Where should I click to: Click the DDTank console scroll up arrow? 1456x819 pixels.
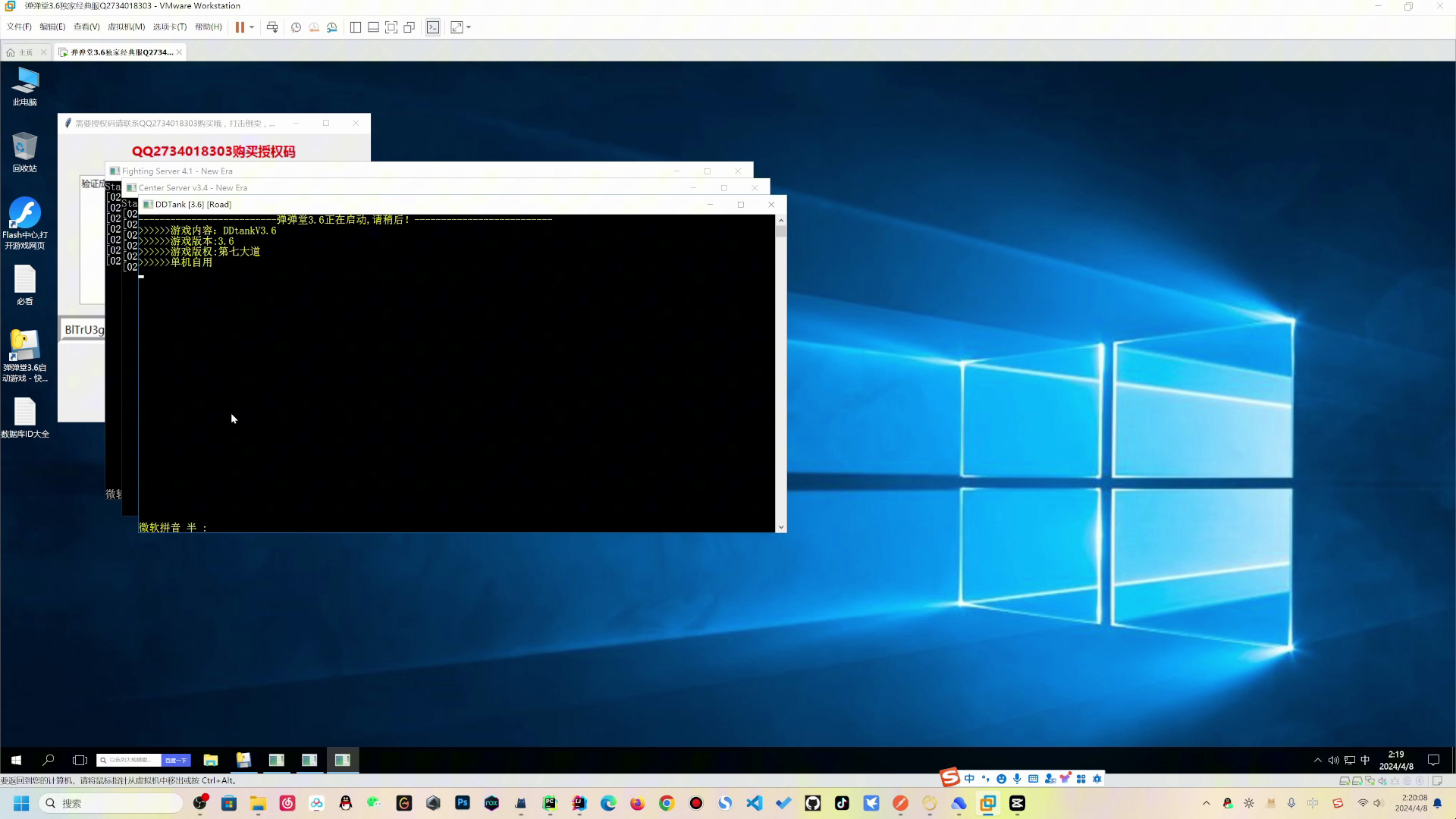tap(781, 221)
